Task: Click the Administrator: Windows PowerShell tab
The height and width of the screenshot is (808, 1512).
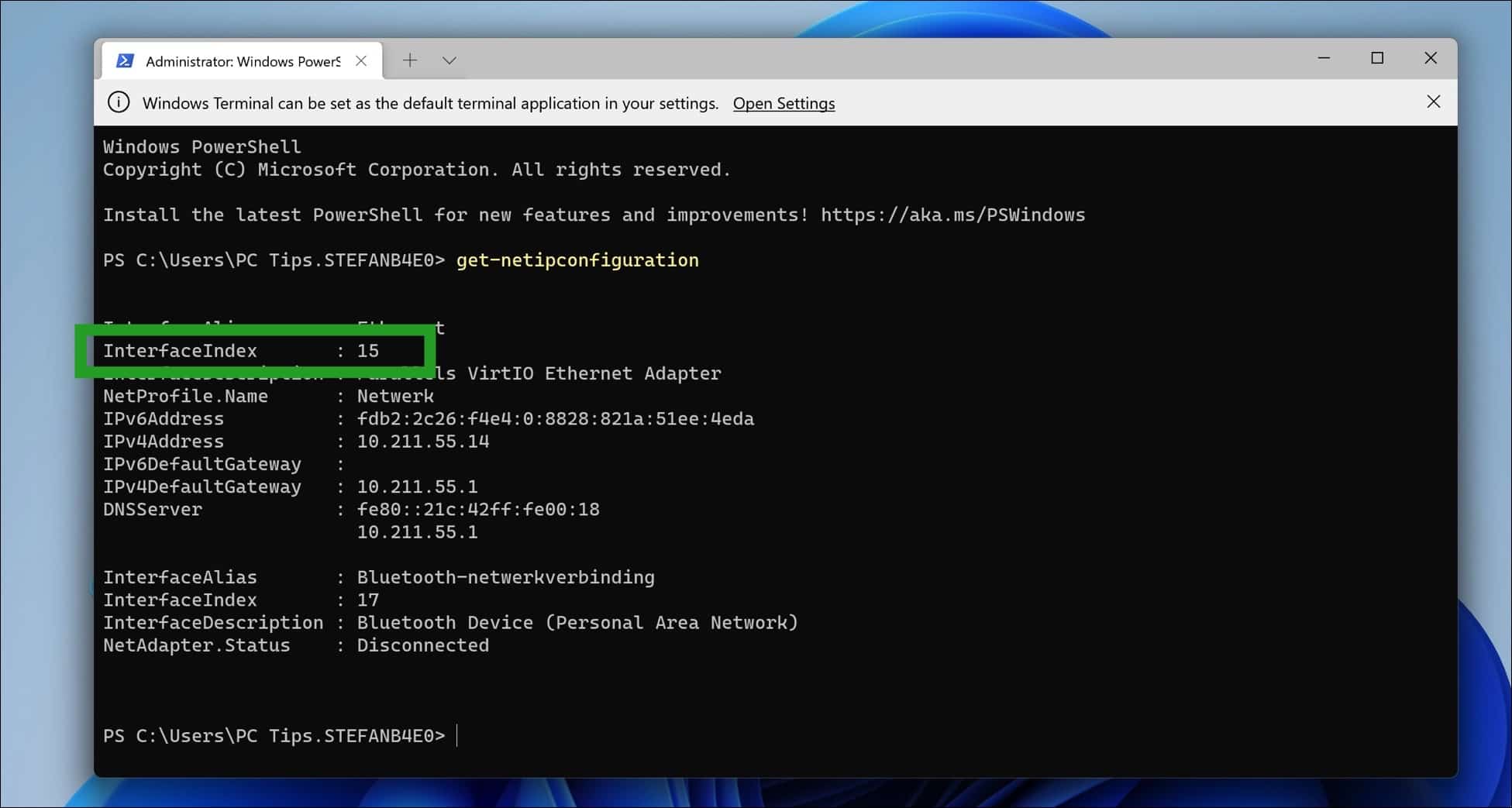Action: [x=242, y=60]
